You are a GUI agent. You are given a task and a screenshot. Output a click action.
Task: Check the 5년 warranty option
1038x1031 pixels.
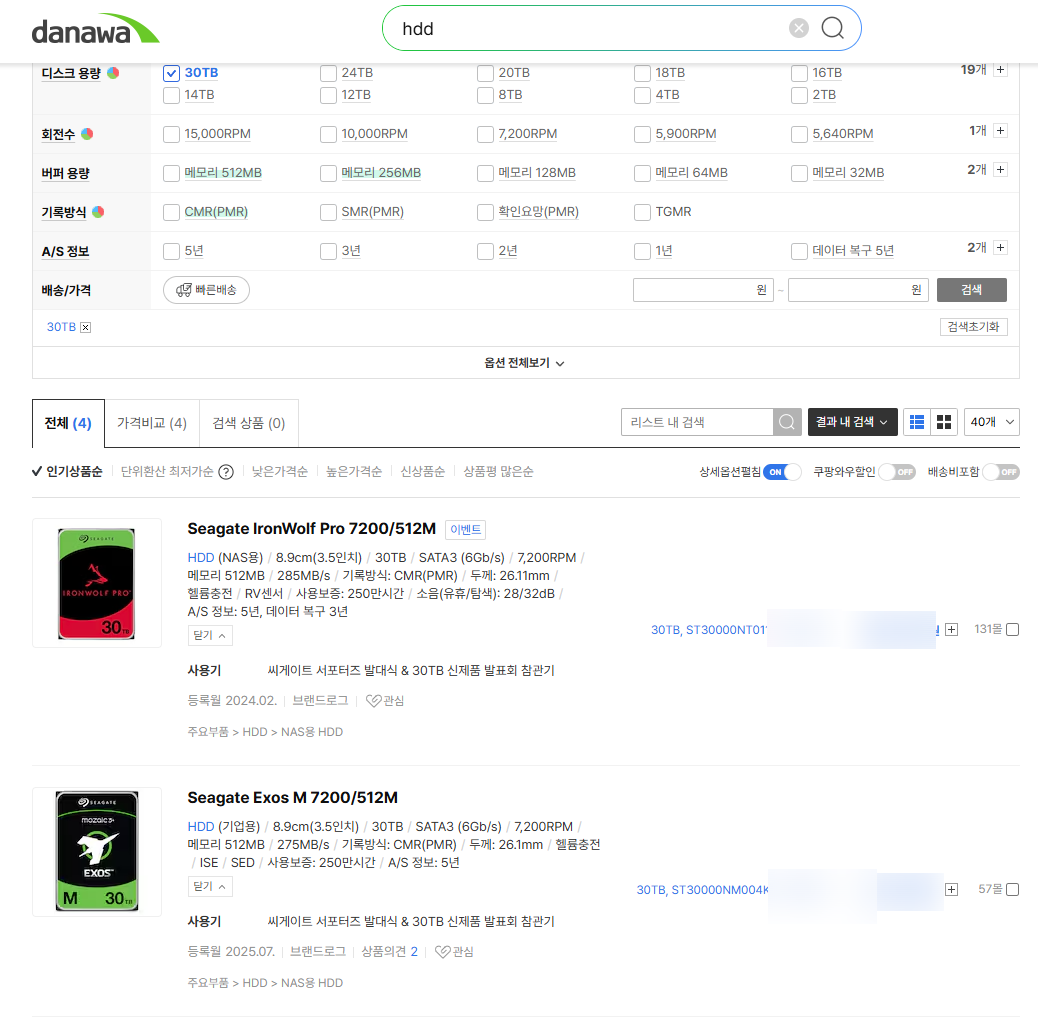coord(171,252)
